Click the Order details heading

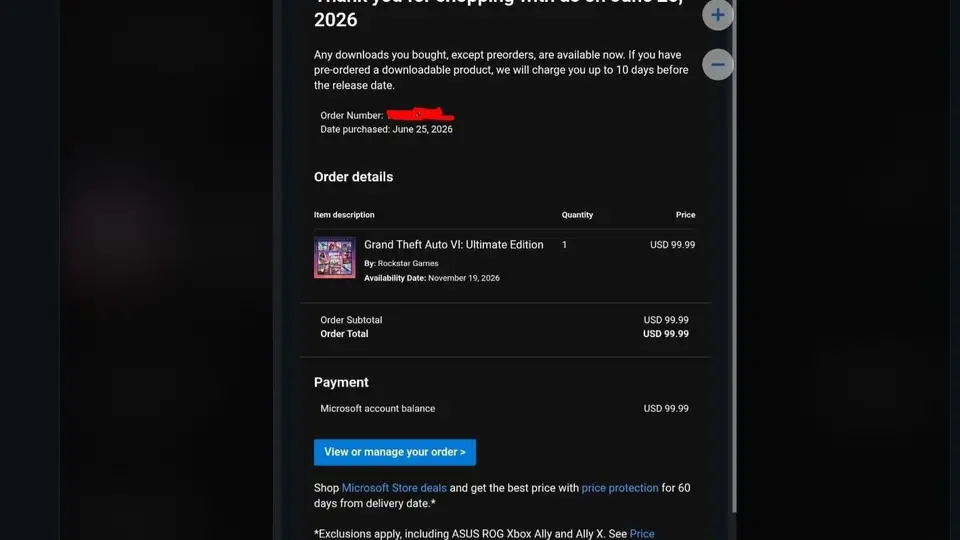pyautogui.click(x=353, y=177)
